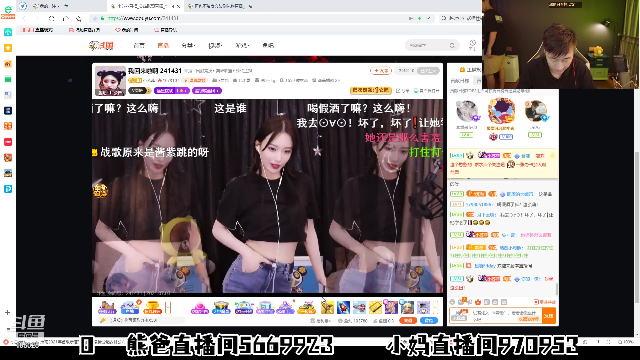Select the gold bar gift icon
The width and height of the screenshot is (640, 360).
(x=375, y=307)
